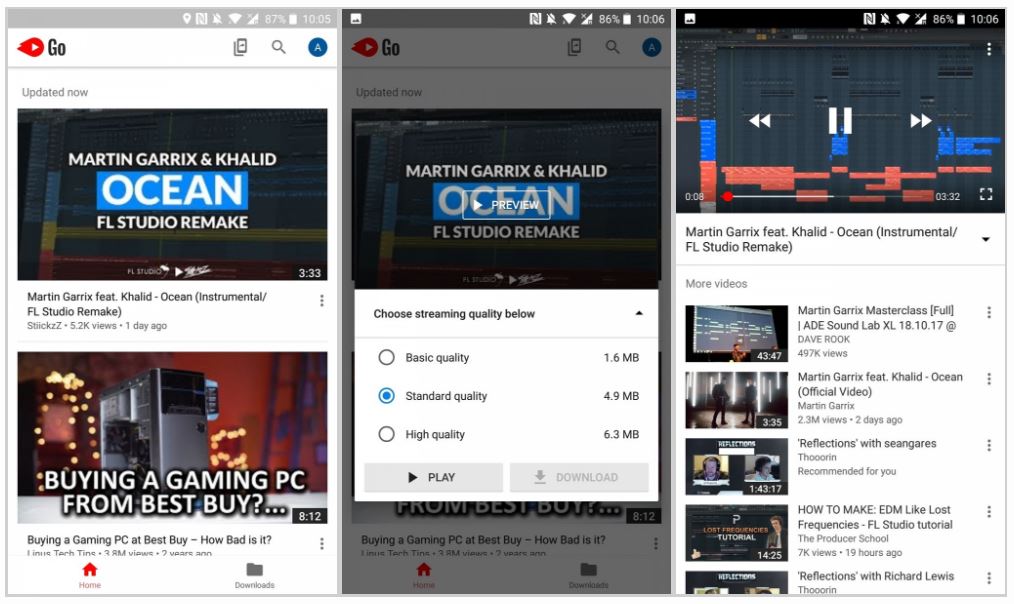
Task: Select the Standard quality radio button
Action: tap(386, 396)
